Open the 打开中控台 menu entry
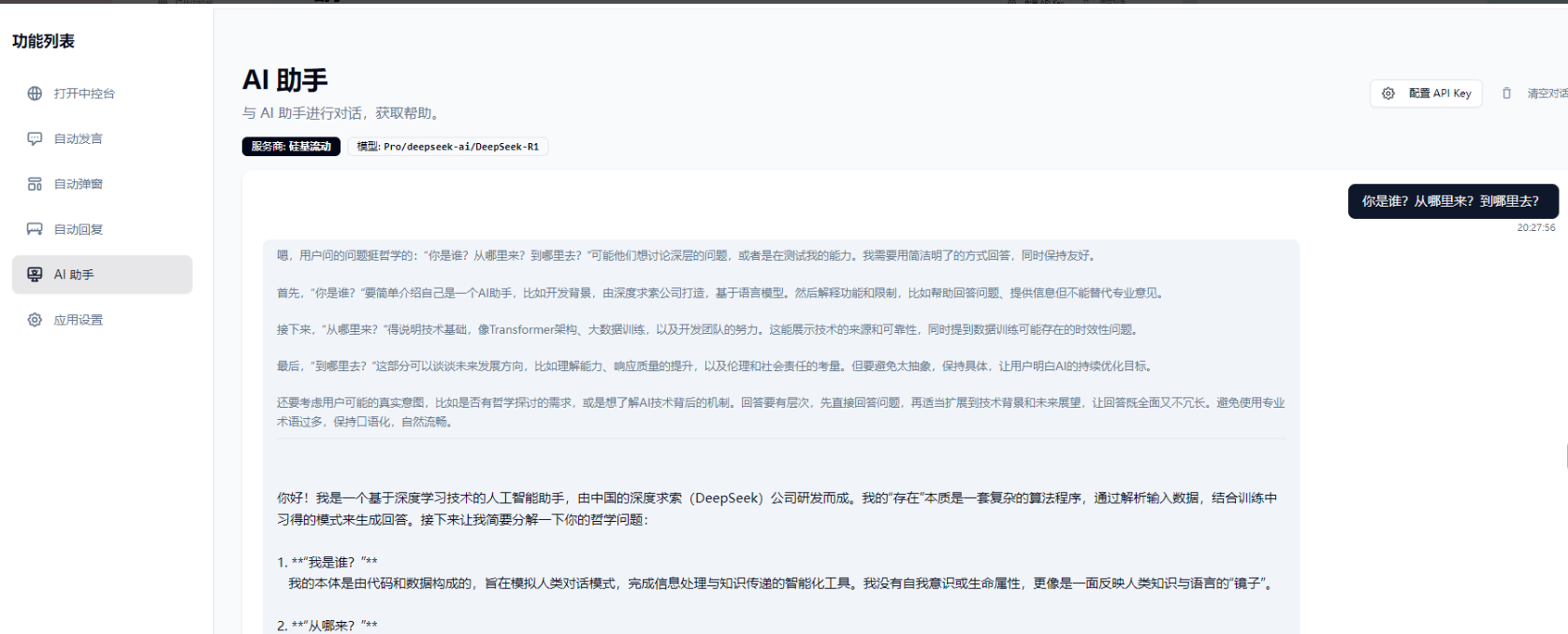 102,94
